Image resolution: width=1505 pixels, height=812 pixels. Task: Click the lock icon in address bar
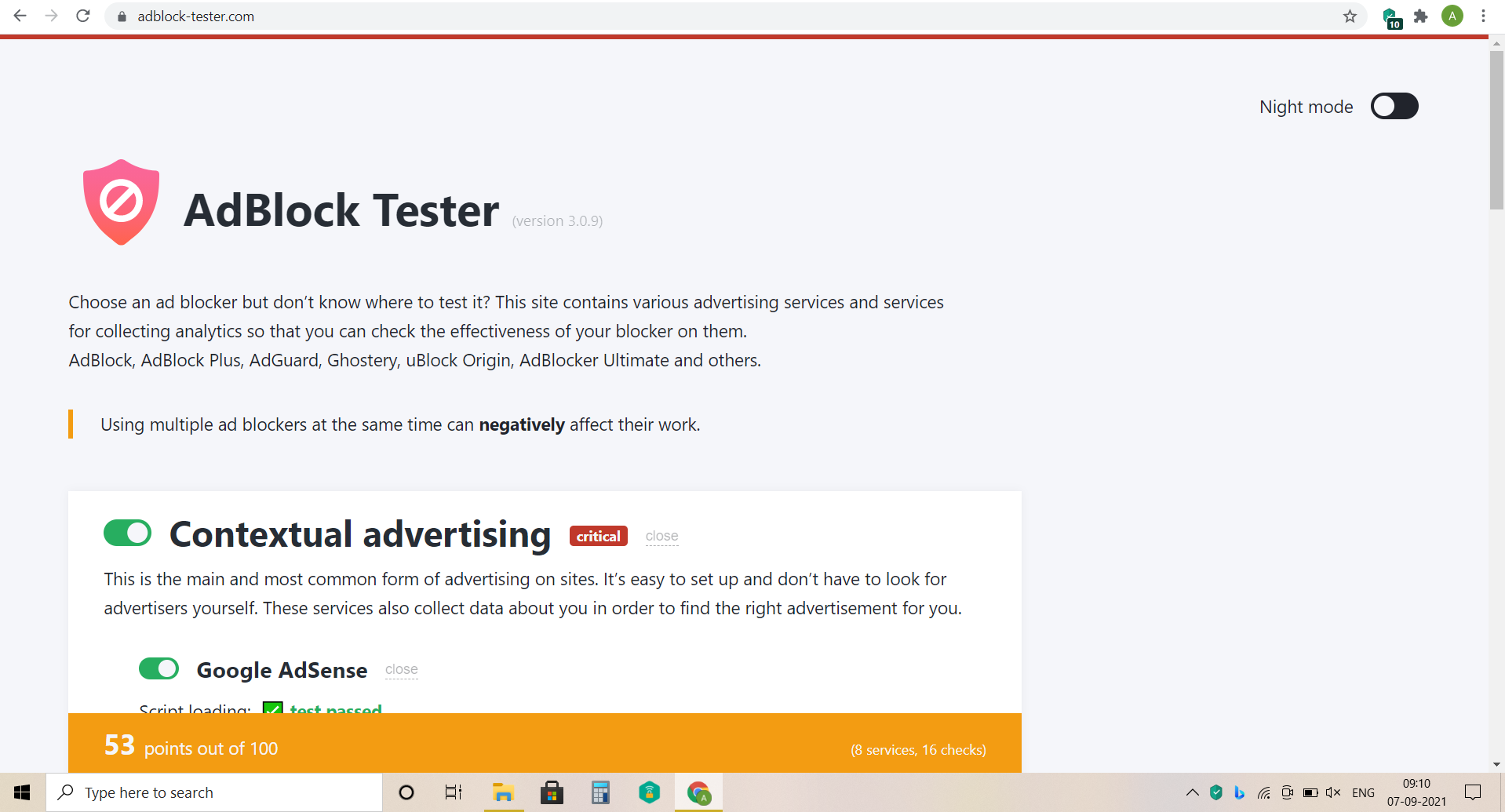click(122, 16)
